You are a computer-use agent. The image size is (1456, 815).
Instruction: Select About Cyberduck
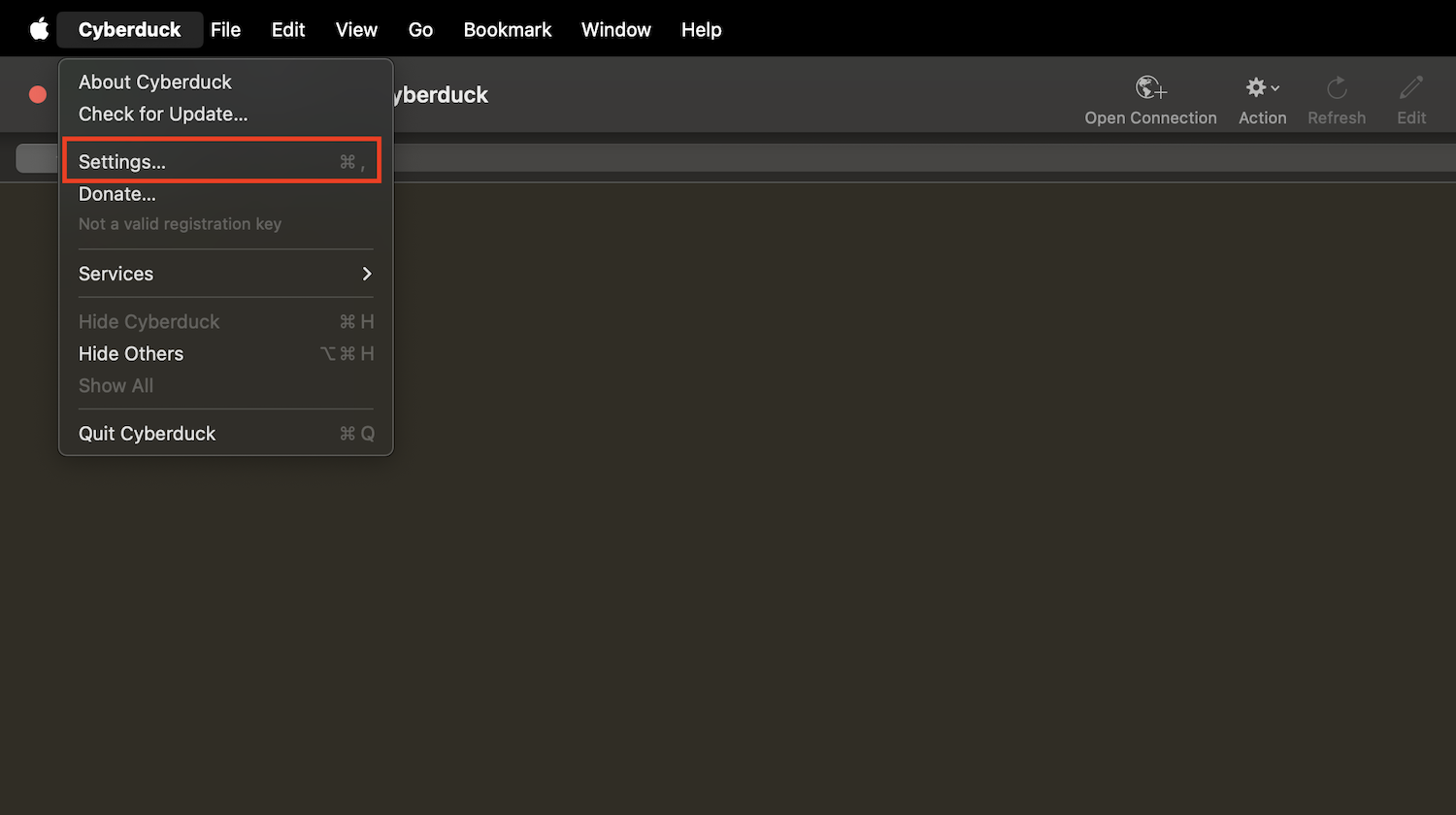click(x=155, y=82)
